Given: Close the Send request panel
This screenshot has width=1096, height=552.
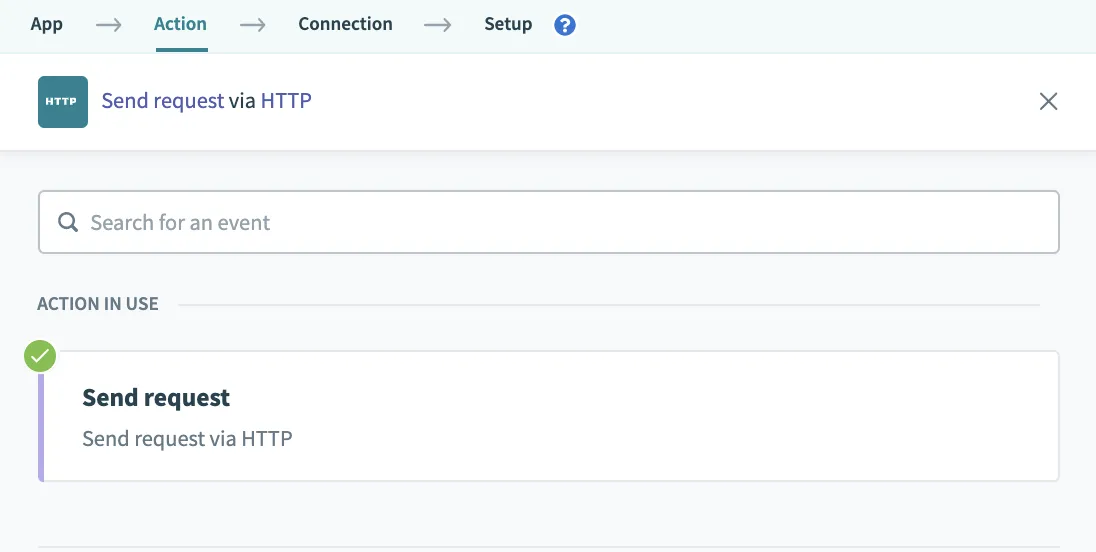Looking at the screenshot, I should (1048, 101).
